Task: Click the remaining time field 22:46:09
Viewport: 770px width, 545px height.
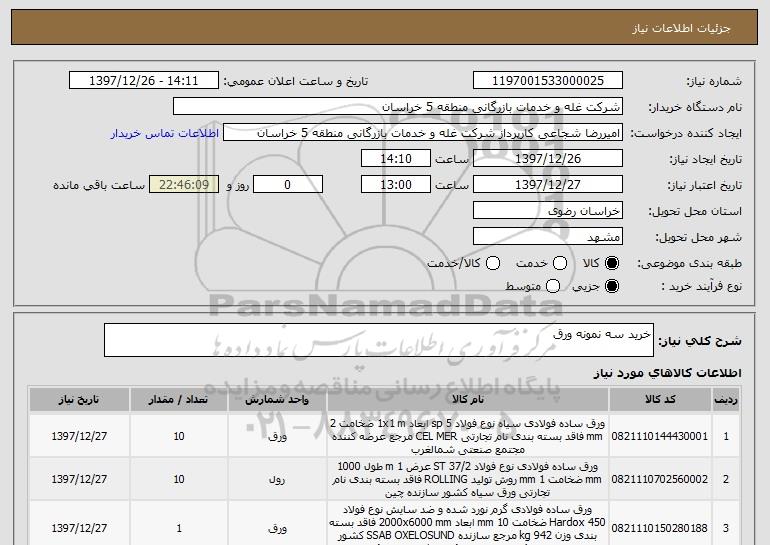Action: 184,185
